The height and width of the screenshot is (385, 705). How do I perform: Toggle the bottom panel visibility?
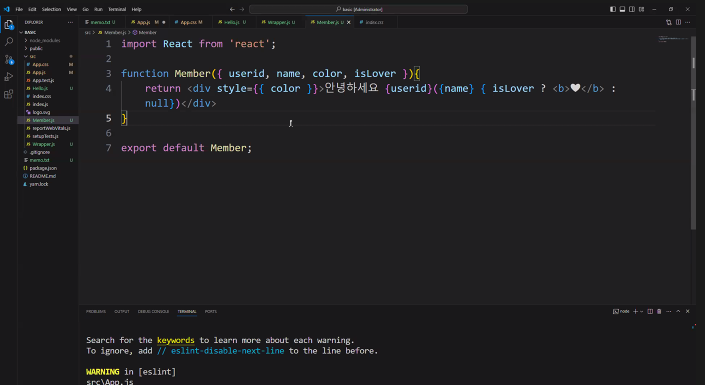point(622,9)
